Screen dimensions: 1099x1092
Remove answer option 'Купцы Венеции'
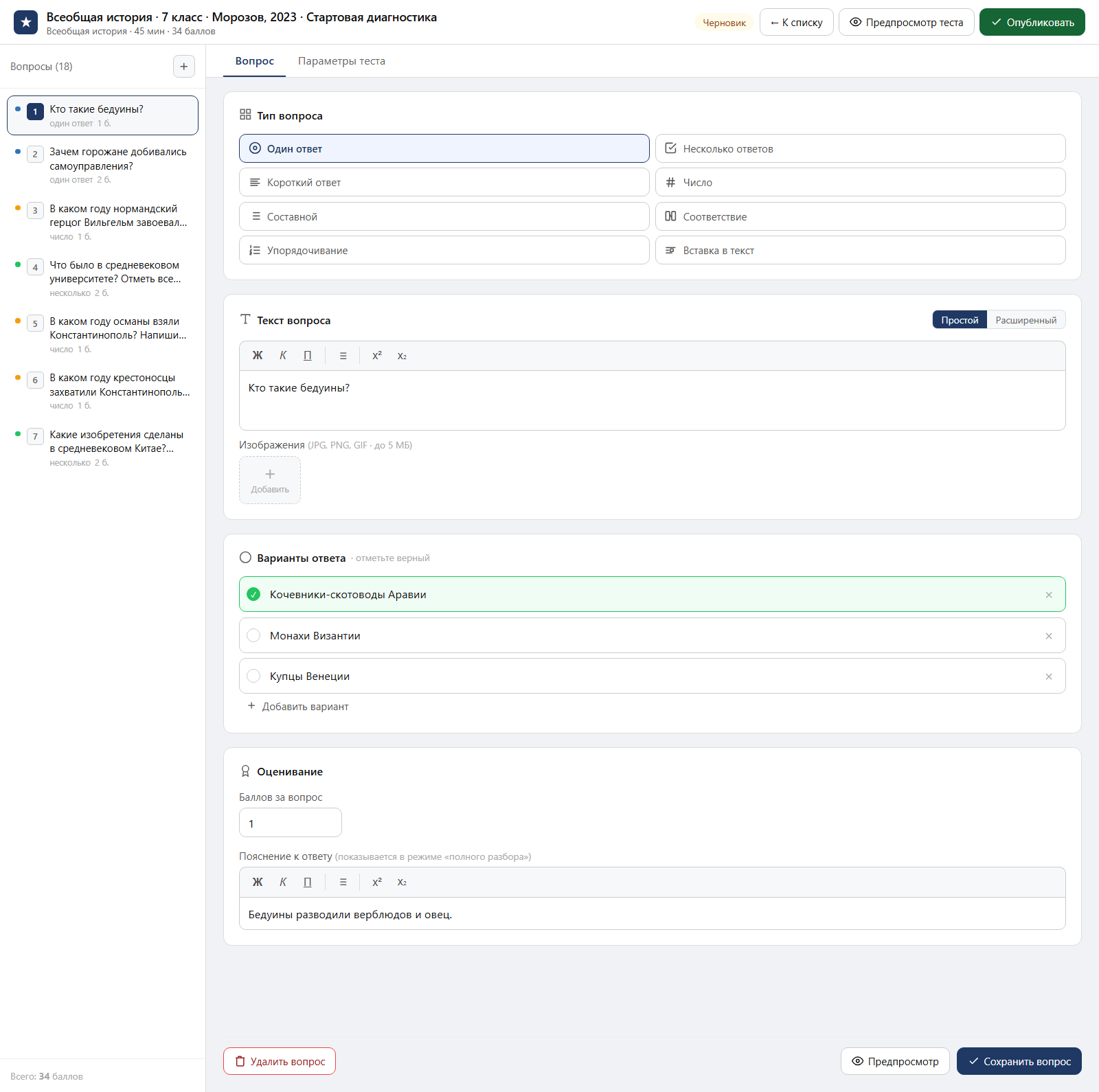point(1049,676)
